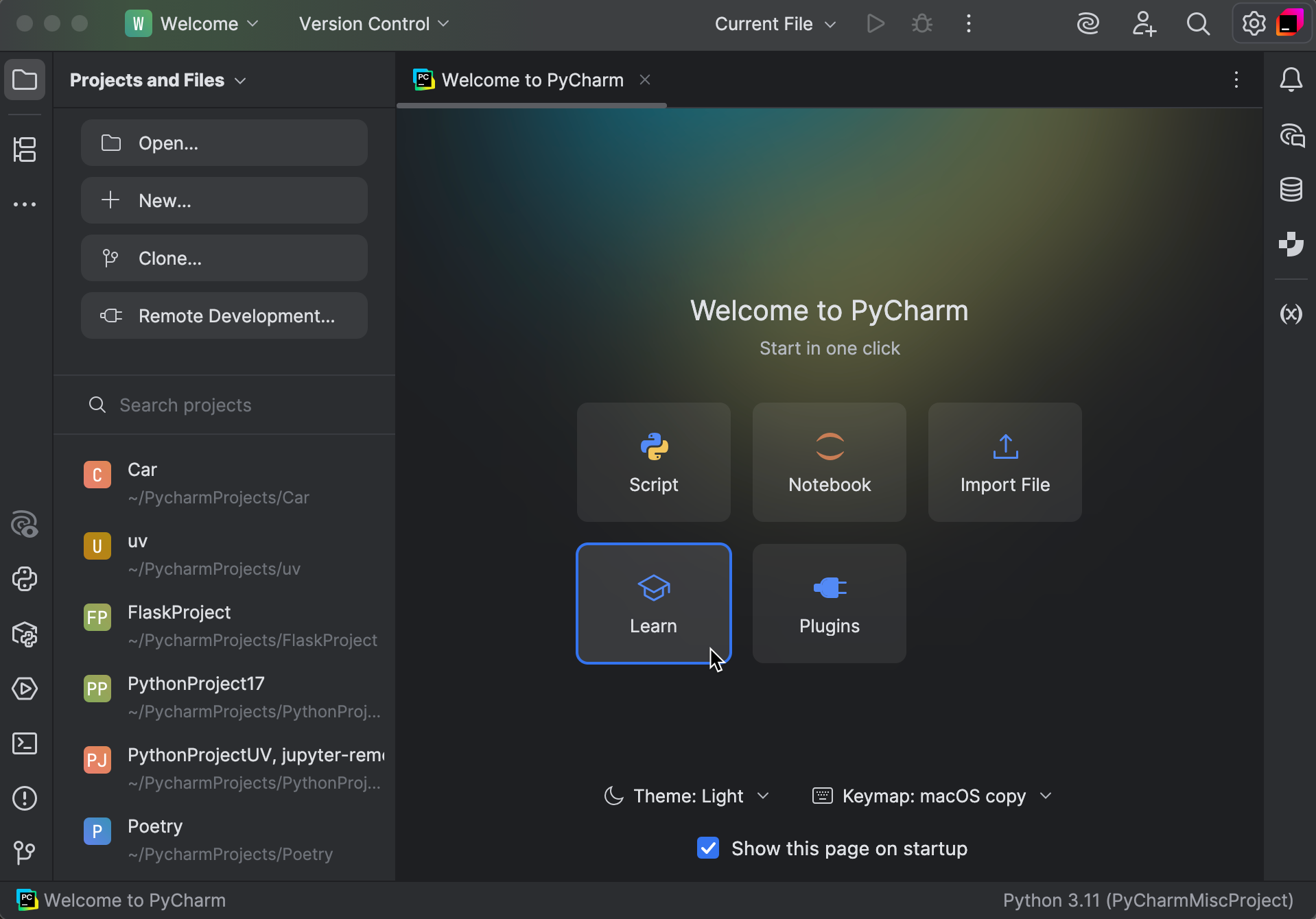Open the Notifications bell panel
The width and height of the screenshot is (1316, 919).
point(1291,80)
